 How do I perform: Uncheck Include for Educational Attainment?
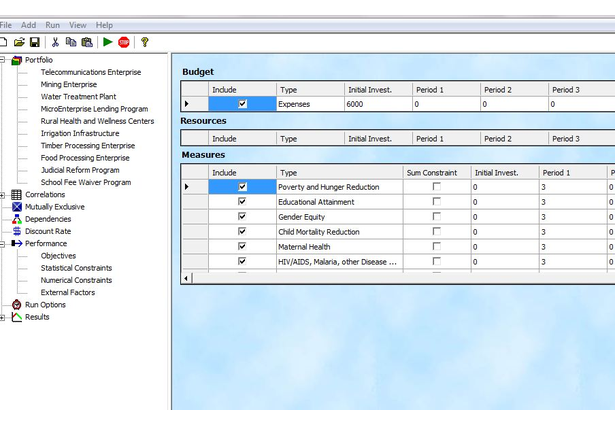[242, 201]
